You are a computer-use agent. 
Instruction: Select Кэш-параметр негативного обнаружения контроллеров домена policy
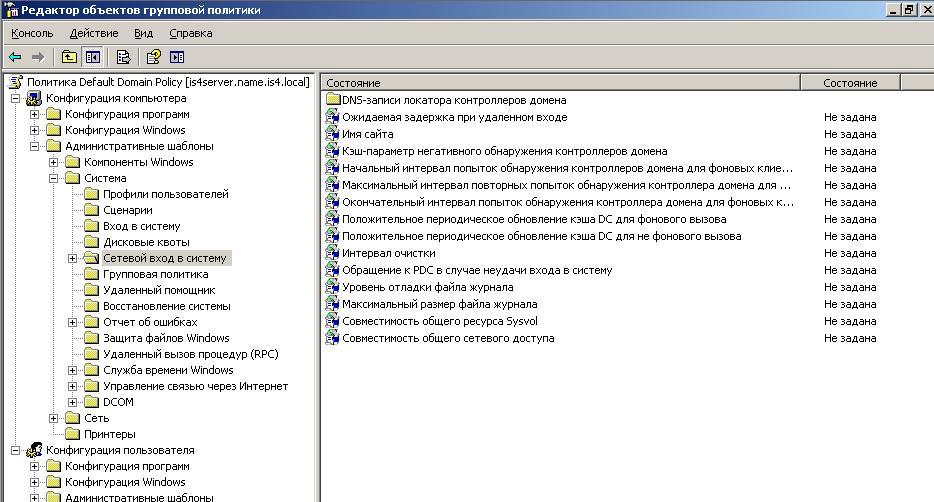coord(505,151)
